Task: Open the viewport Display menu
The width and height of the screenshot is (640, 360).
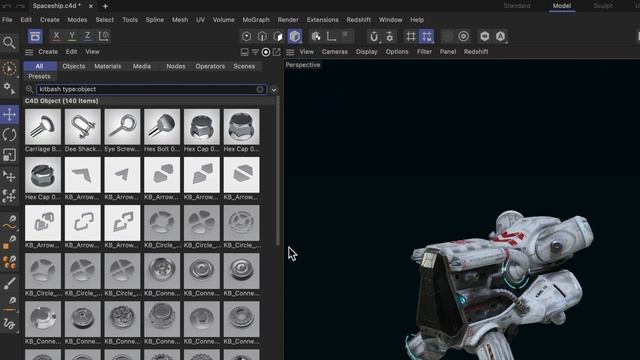Action: [367, 52]
